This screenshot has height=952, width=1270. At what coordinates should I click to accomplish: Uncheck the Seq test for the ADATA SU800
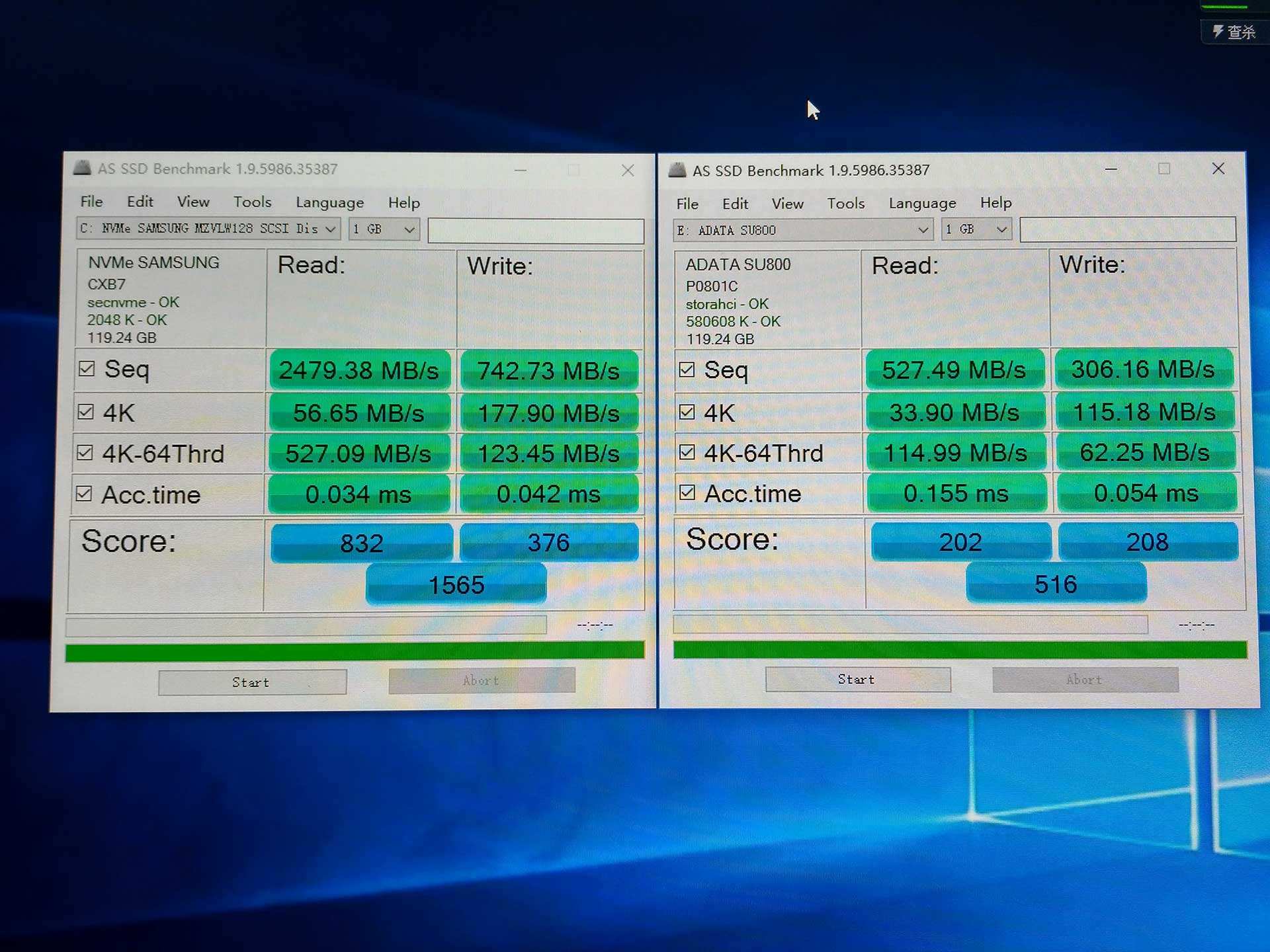[687, 369]
